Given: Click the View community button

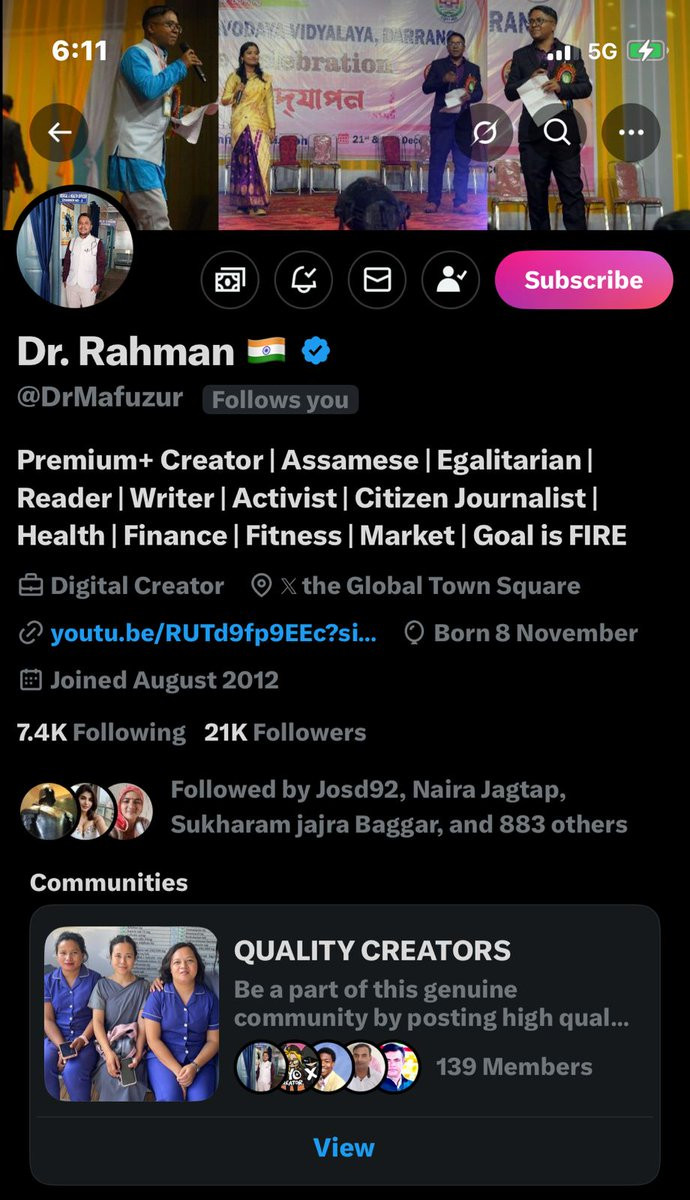Looking at the screenshot, I should 344,1147.
